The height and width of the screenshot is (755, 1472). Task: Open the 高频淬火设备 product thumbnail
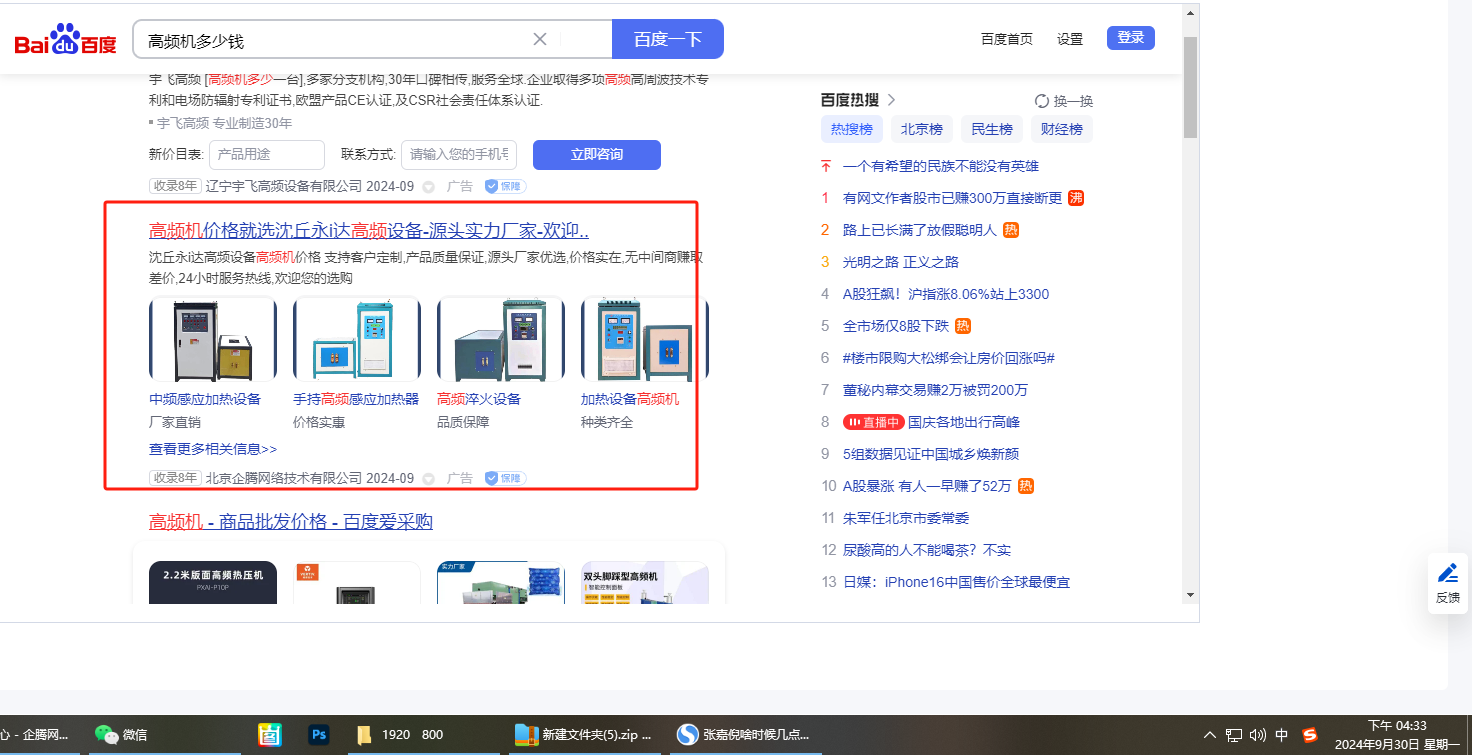[x=501, y=339]
